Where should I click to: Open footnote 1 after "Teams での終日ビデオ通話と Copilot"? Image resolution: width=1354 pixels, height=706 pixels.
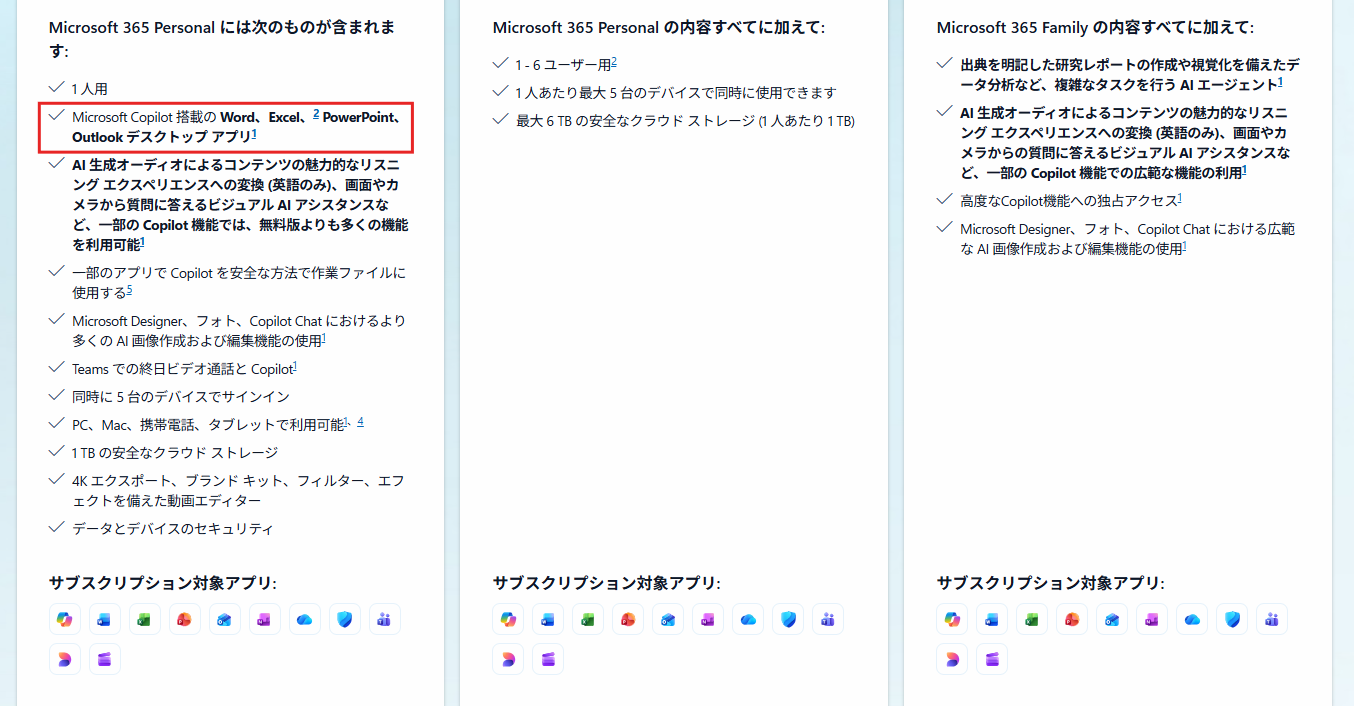point(295,366)
